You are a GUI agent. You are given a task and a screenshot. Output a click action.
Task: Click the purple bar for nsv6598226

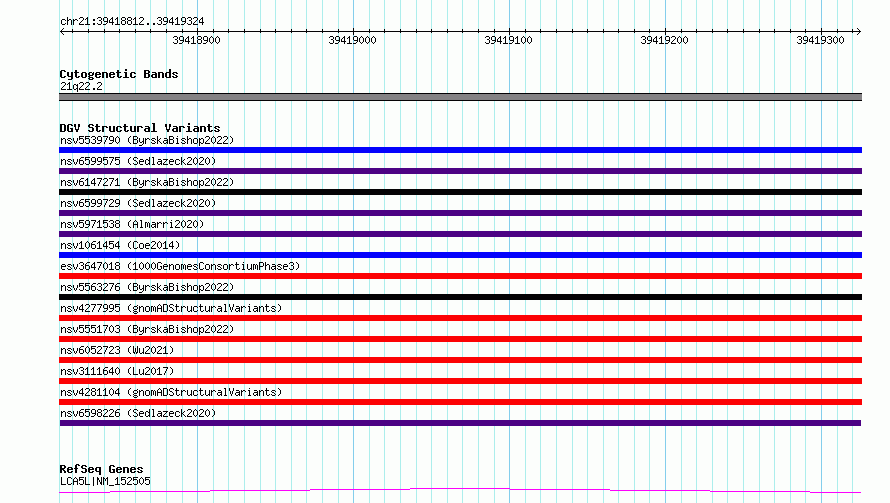[460, 423]
